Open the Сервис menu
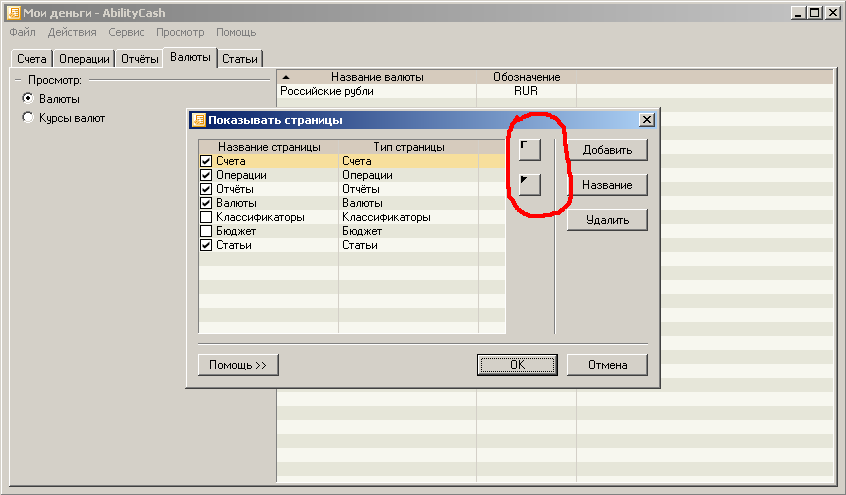 (x=126, y=32)
